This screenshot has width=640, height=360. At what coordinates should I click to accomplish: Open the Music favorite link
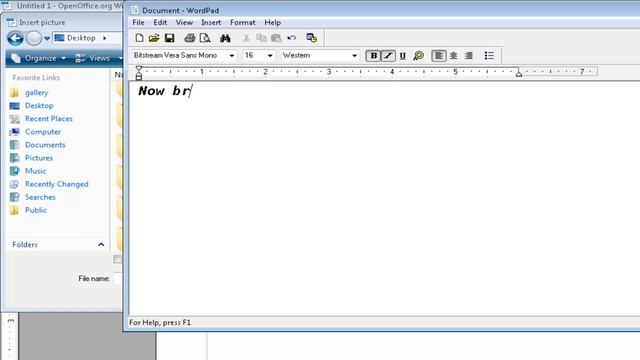(36, 171)
